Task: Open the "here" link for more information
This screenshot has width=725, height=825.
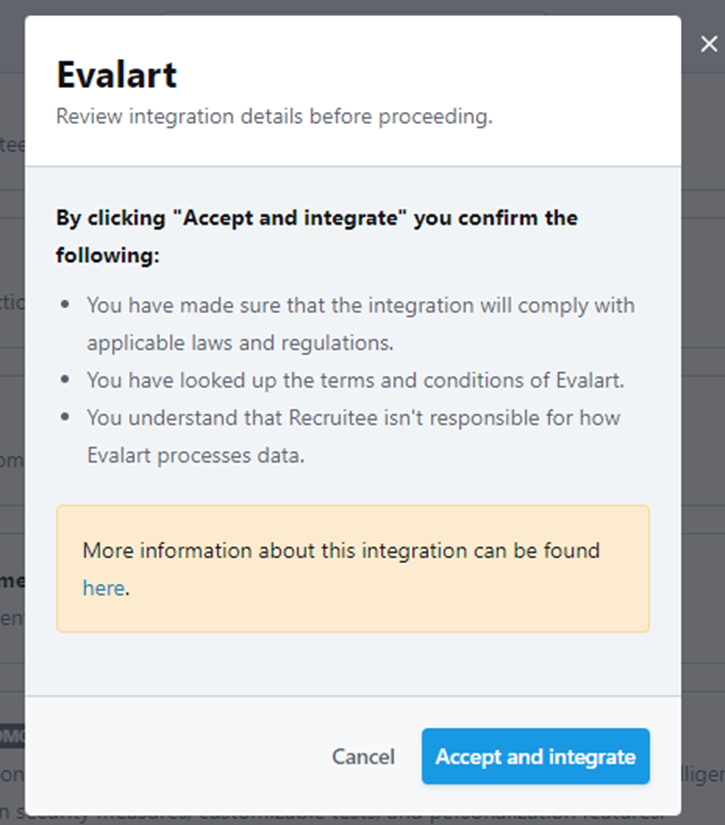Action: coord(103,588)
